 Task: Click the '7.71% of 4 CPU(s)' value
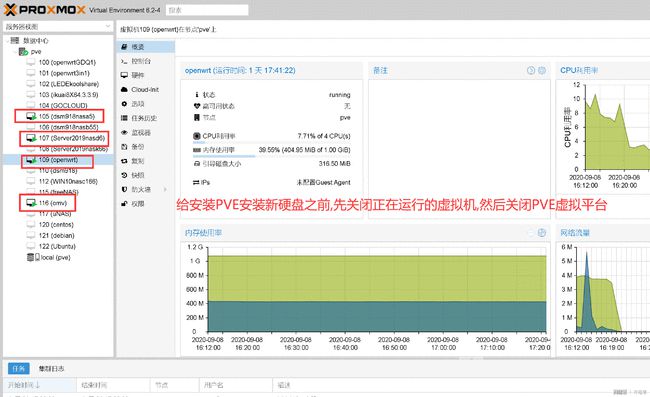click(x=324, y=136)
